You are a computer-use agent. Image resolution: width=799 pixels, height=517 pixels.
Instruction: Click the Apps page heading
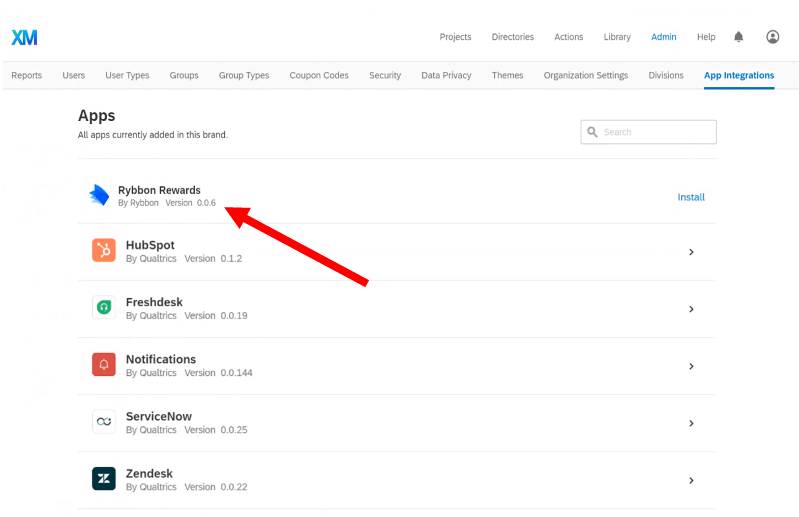coord(96,116)
